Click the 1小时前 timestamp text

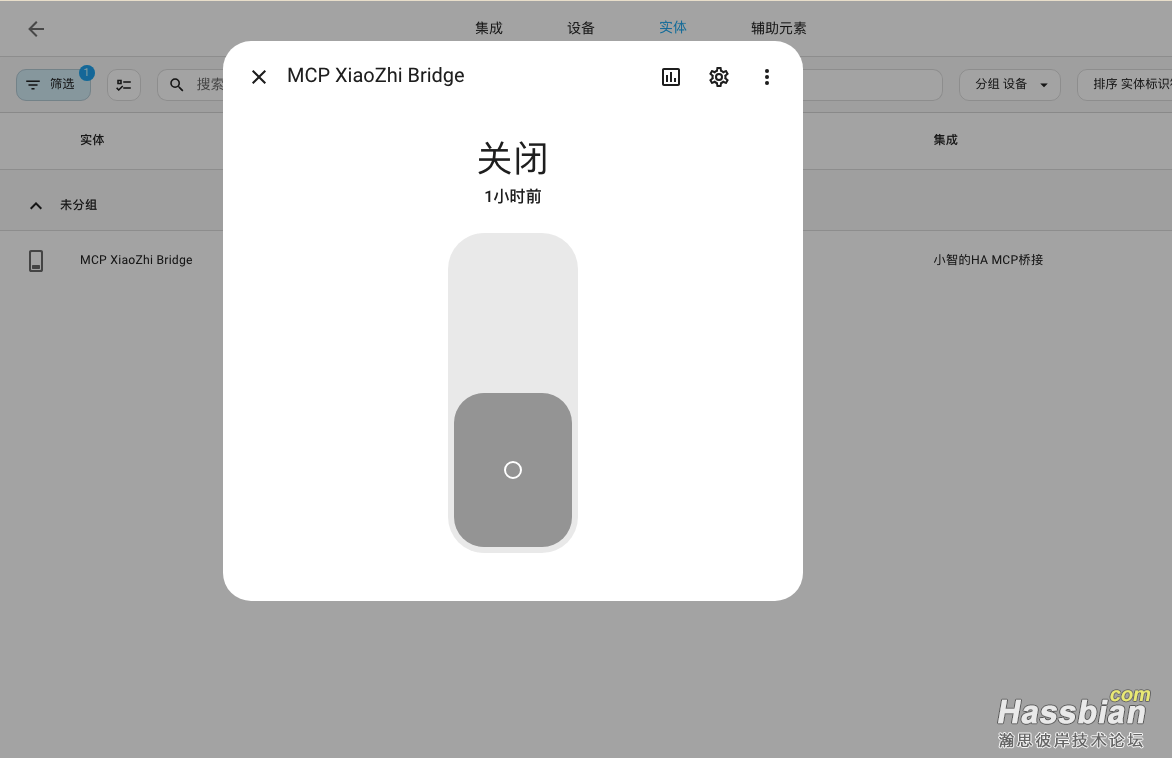pos(513,197)
